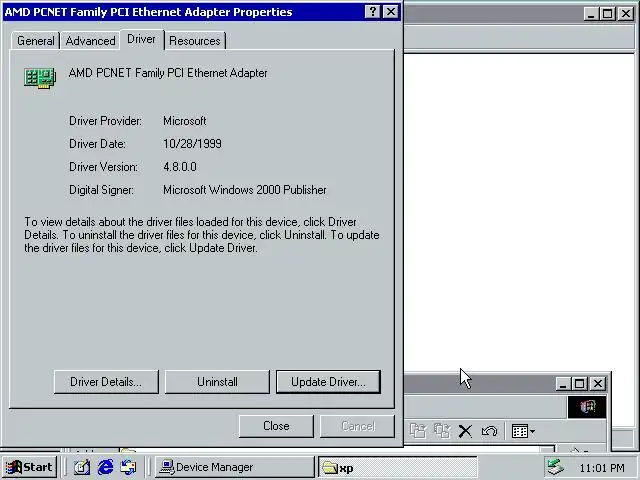Select the Driver tab

(141, 39)
